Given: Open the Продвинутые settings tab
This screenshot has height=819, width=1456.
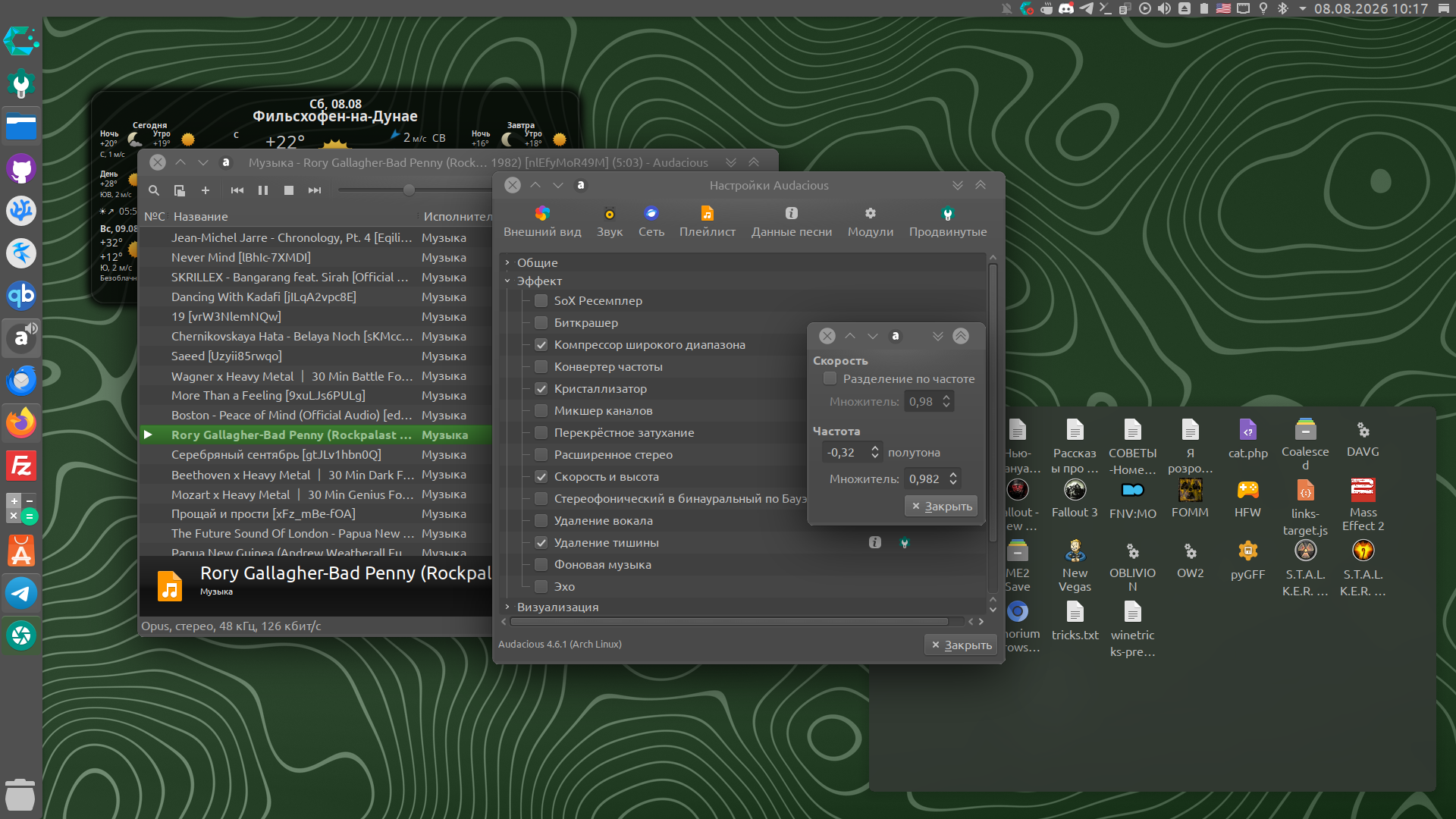Looking at the screenshot, I should 948,221.
